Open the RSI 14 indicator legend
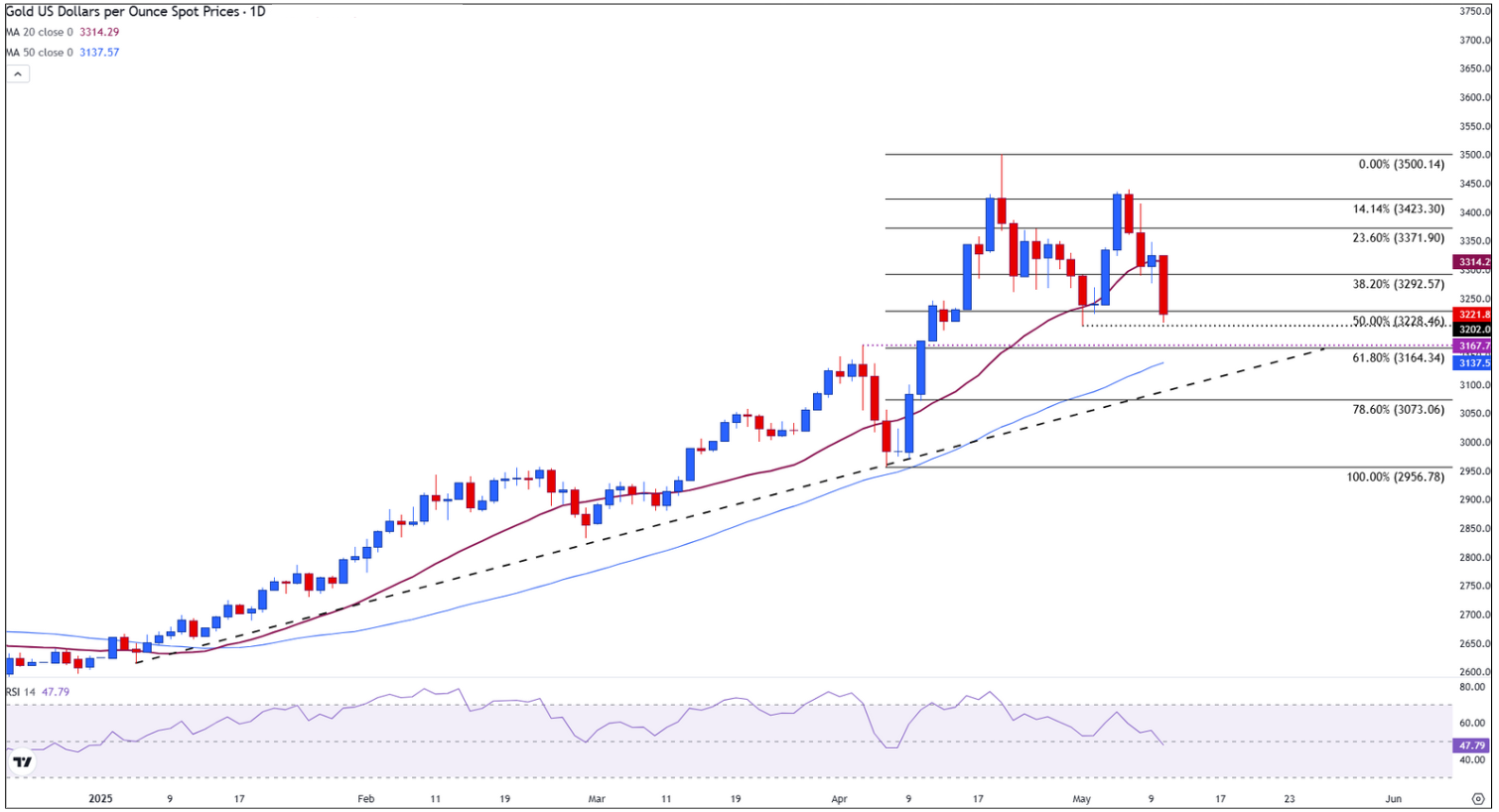The image size is (1499, 812). tap(37, 692)
